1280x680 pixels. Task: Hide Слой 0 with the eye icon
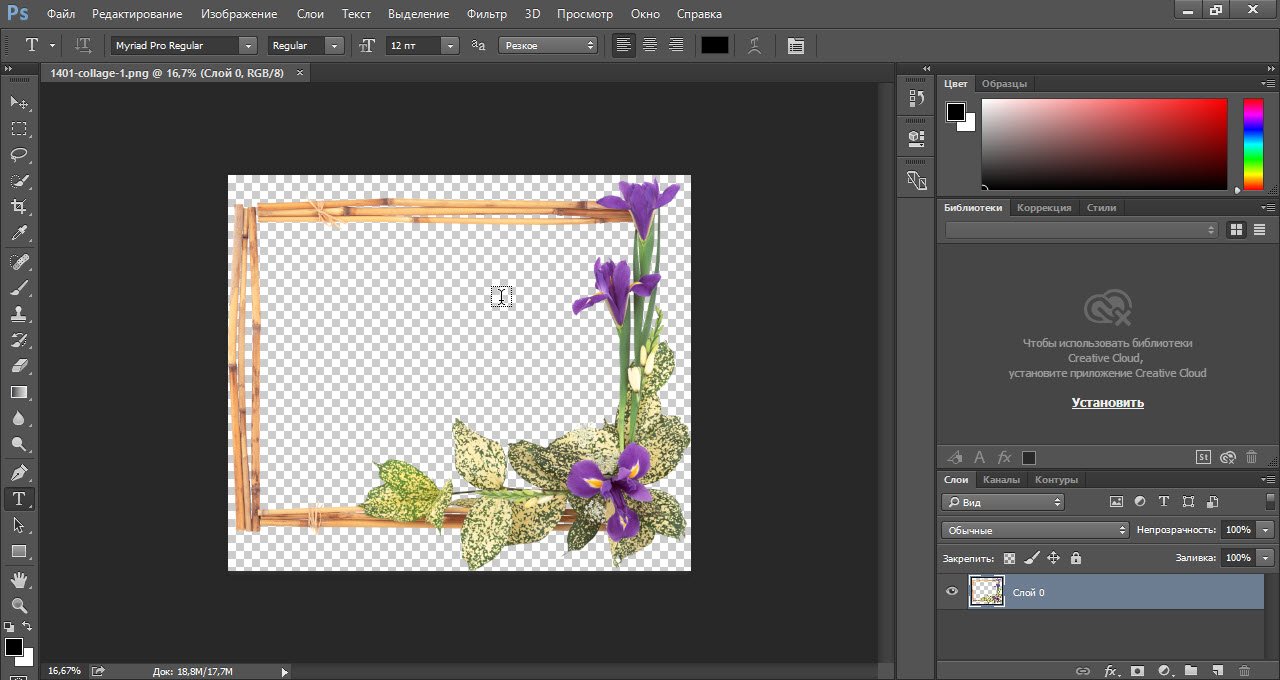coord(952,592)
